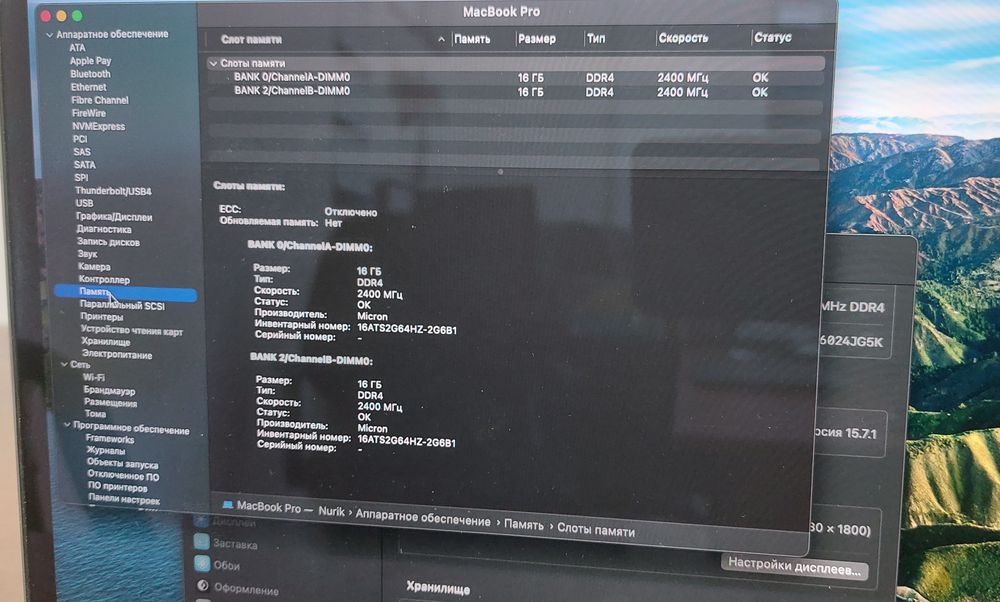Select SPI in the sidebar
The width and height of the screenshot is (1000, 602).
coord(81,178)
